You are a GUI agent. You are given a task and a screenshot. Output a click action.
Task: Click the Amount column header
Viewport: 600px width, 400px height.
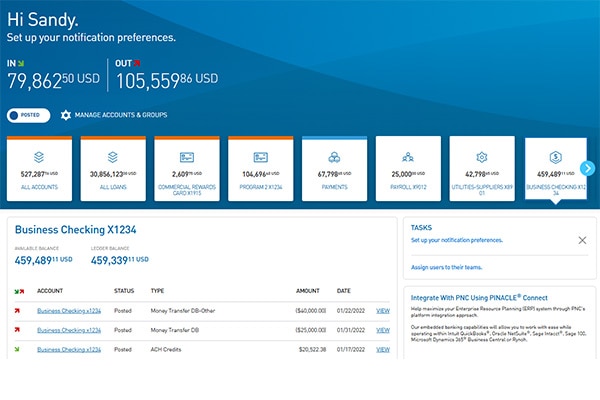coord(307,291)
